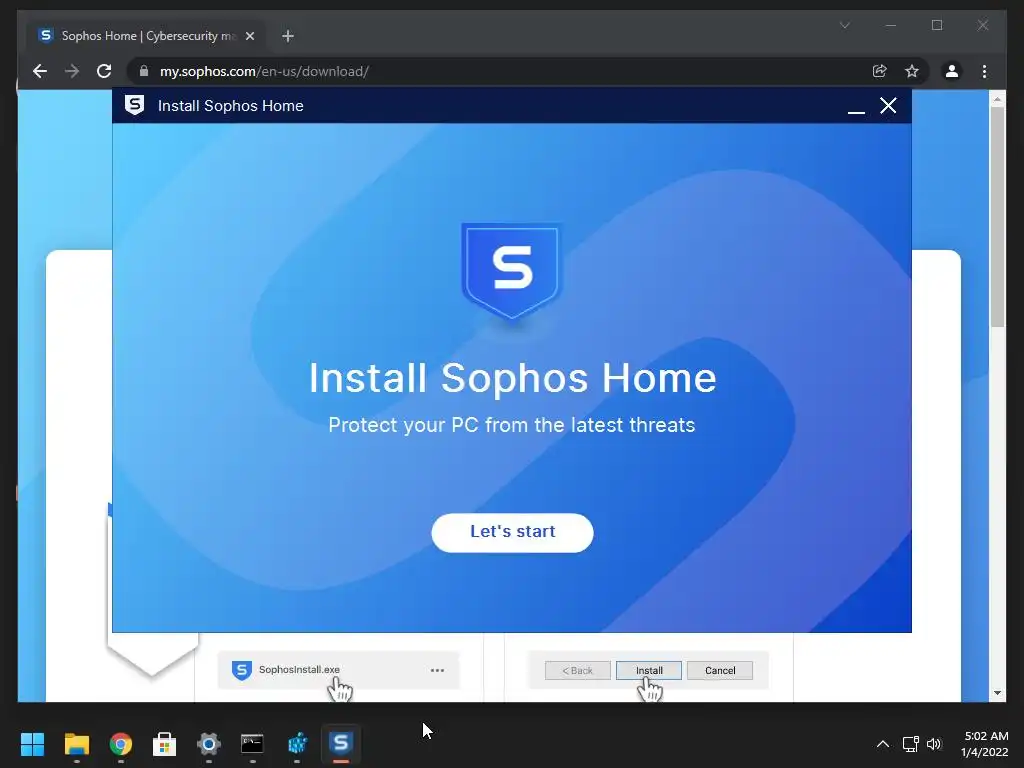This screenshot has width=1024, height=768.
Task: Click the scrollbar down arrow
Action: point(997,693)
